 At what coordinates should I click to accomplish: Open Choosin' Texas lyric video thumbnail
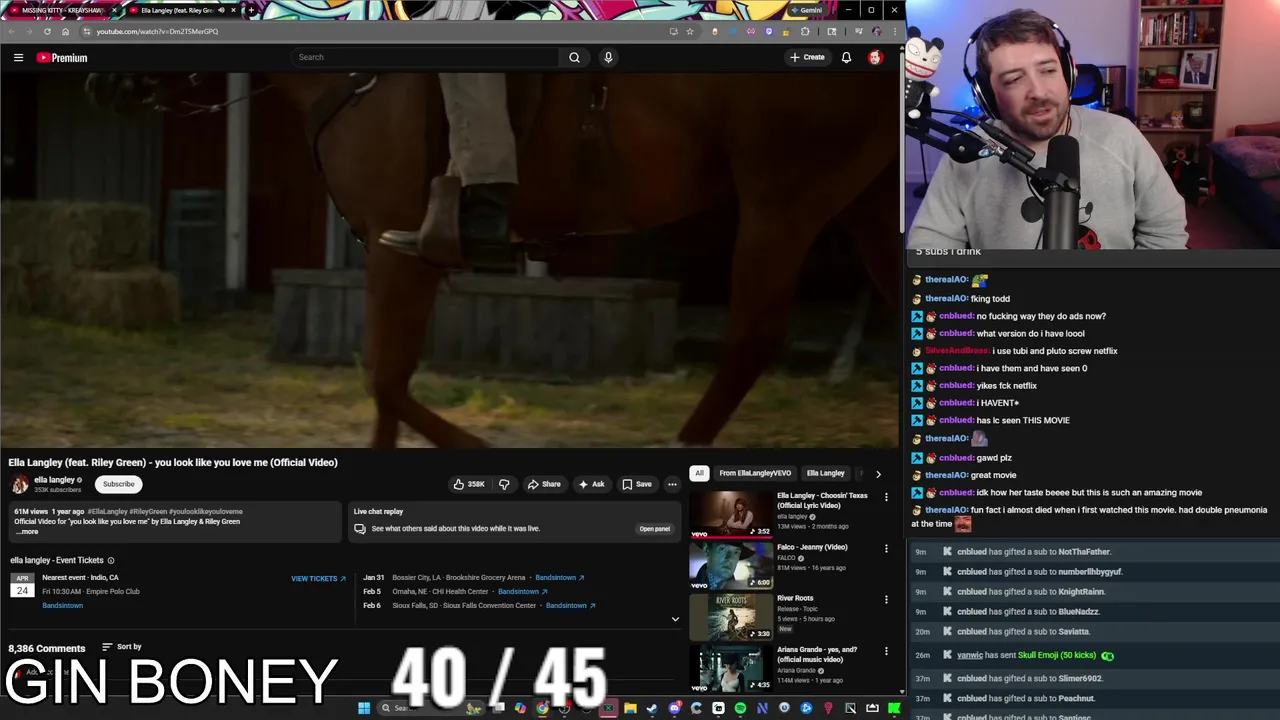tap(731, 513)
